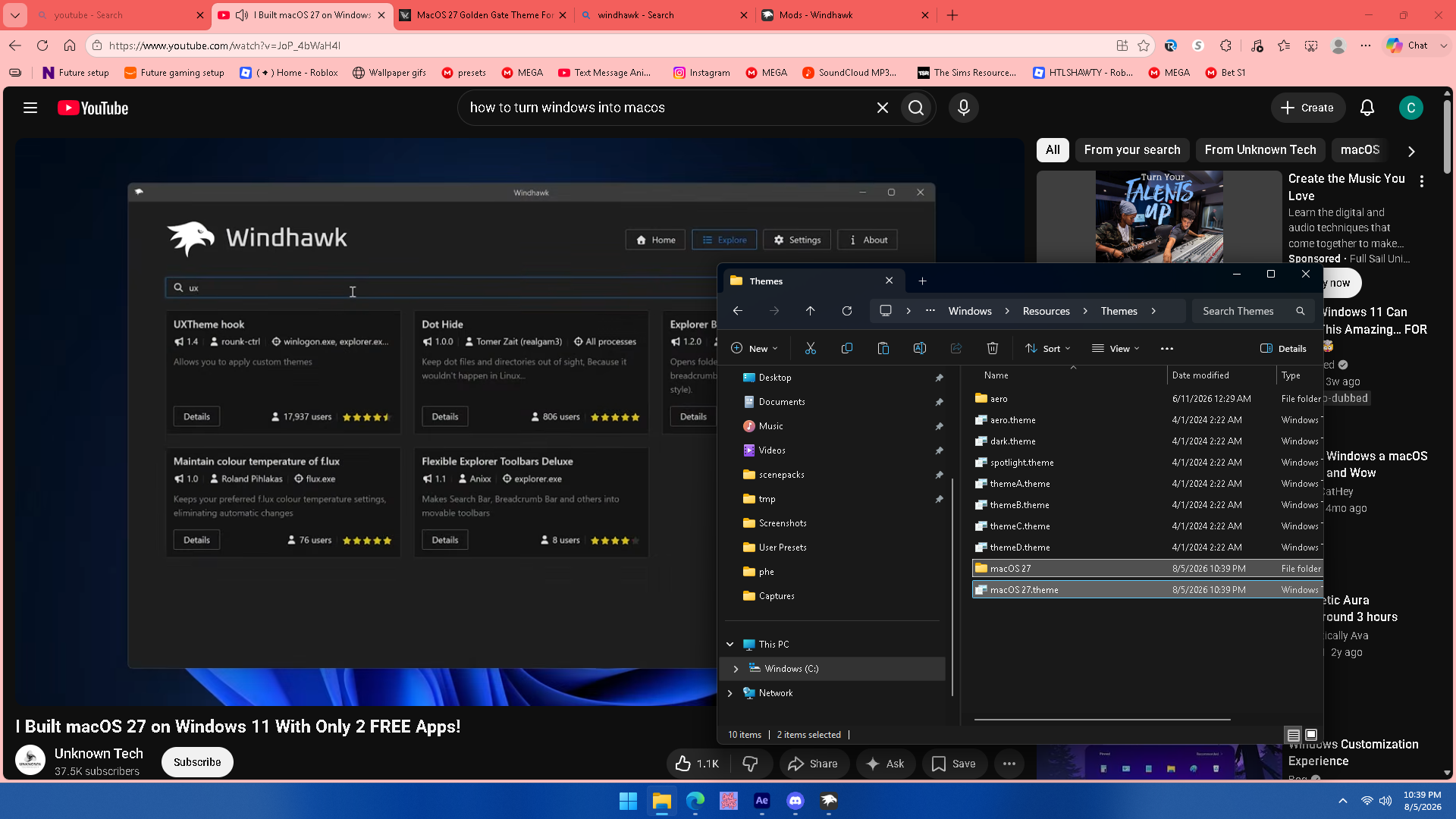Open more actions menu under the video

pos(1009,764)
